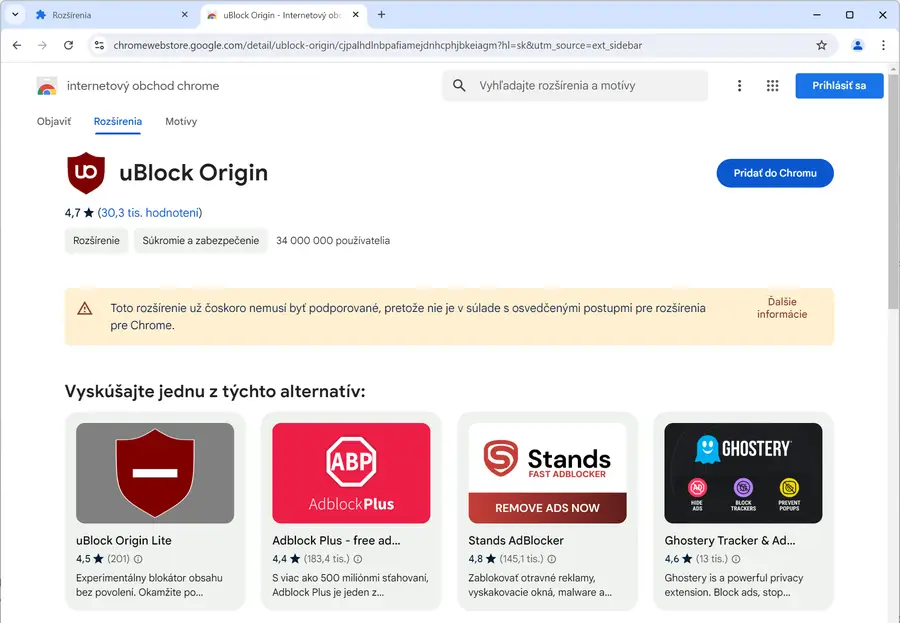The image size is (900, 623).
Task: Open the Adblock Plus thumbnail card
Action: pyautogui.click(x=351, y=473)
